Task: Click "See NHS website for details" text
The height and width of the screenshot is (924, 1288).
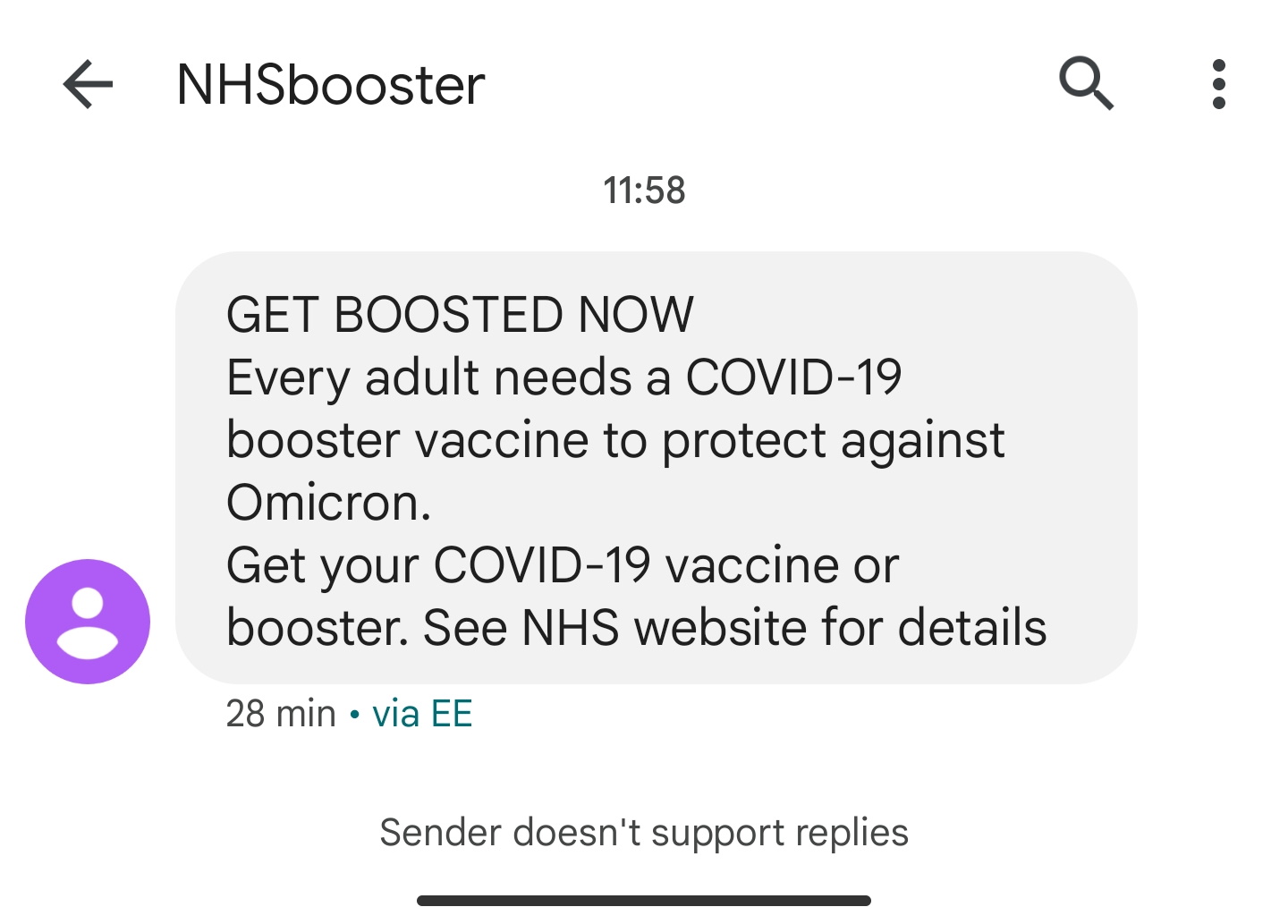Action: [x=734, y=628]
